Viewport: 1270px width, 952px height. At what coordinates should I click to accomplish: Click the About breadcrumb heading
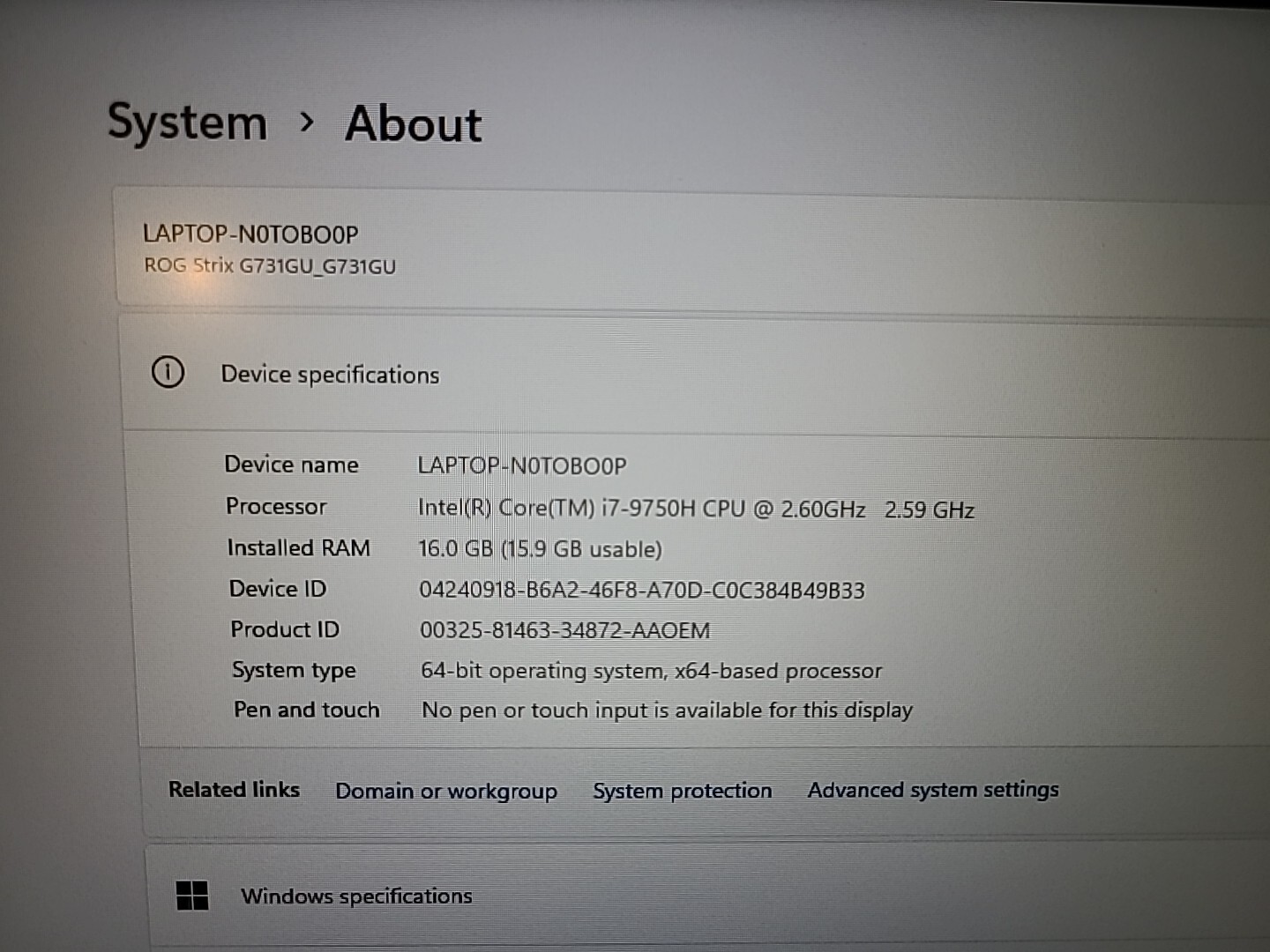click(x=414, y=123)
